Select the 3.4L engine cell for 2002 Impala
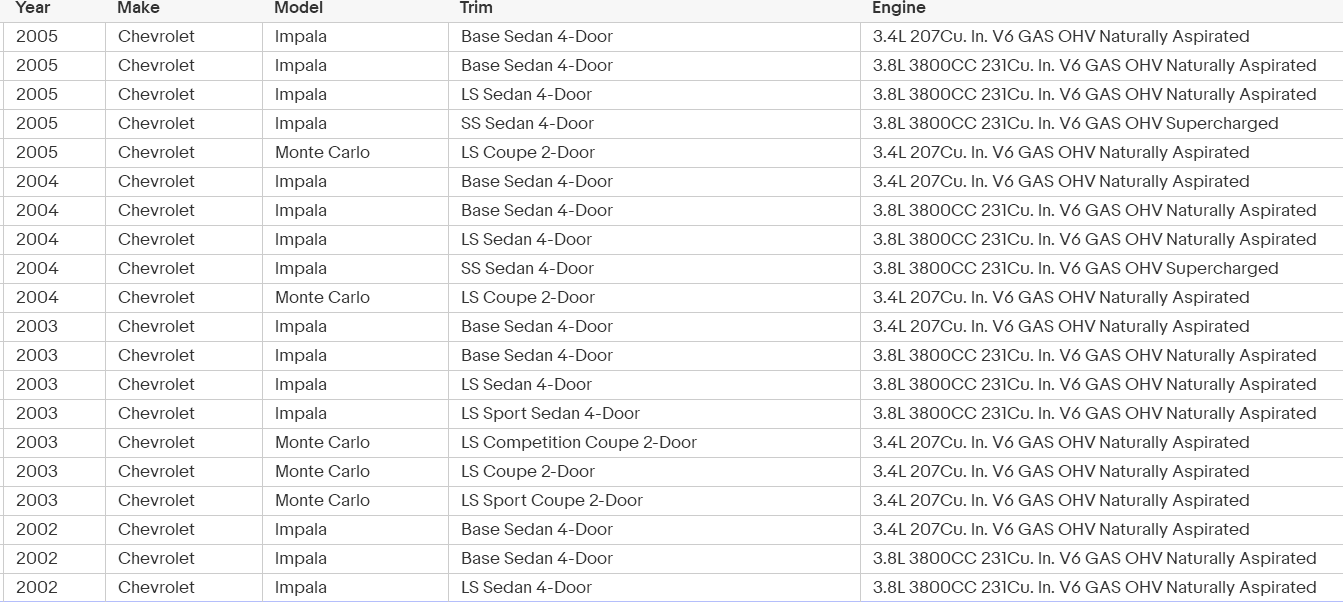Image resolution: width=1343 pixels, height=602 pixels. (x=1101, y=529)
